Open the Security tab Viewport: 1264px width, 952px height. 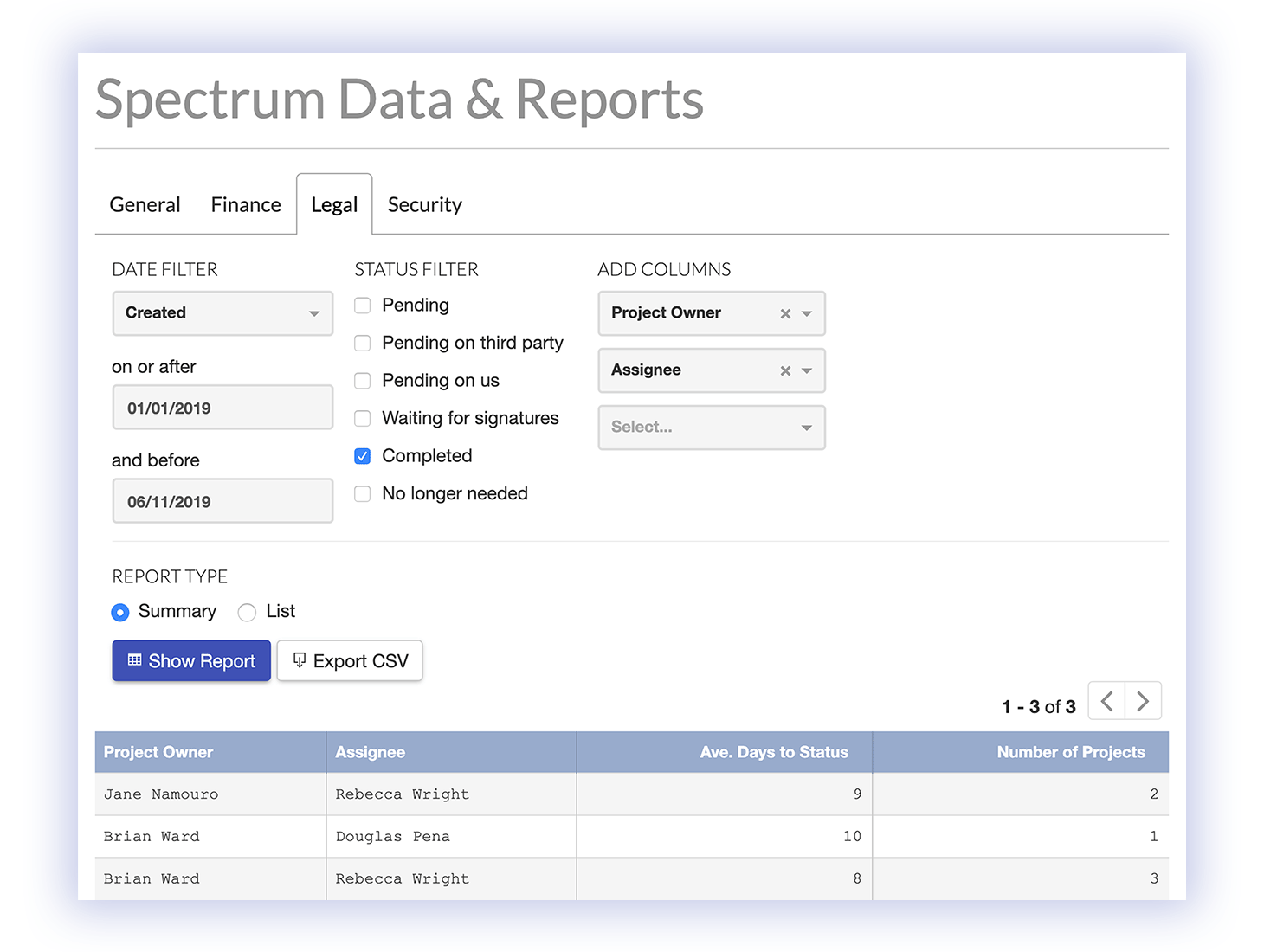pos(424,205)
